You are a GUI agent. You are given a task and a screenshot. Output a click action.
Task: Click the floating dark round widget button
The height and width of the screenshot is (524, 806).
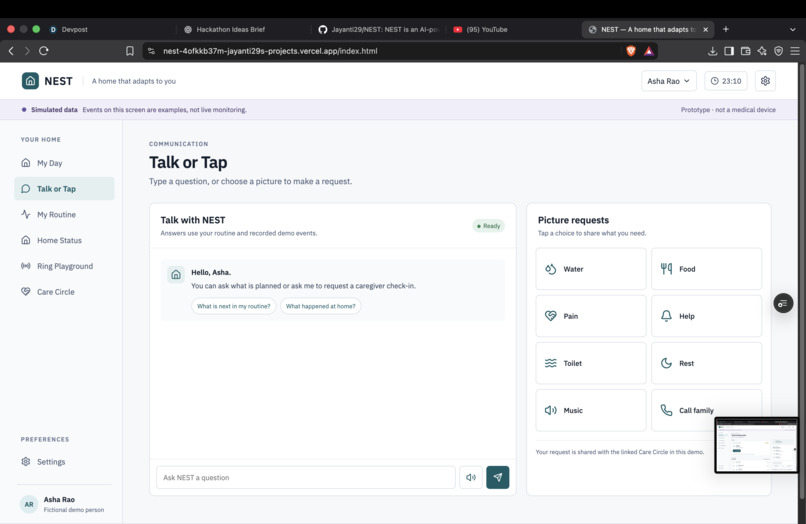[783, 303]
